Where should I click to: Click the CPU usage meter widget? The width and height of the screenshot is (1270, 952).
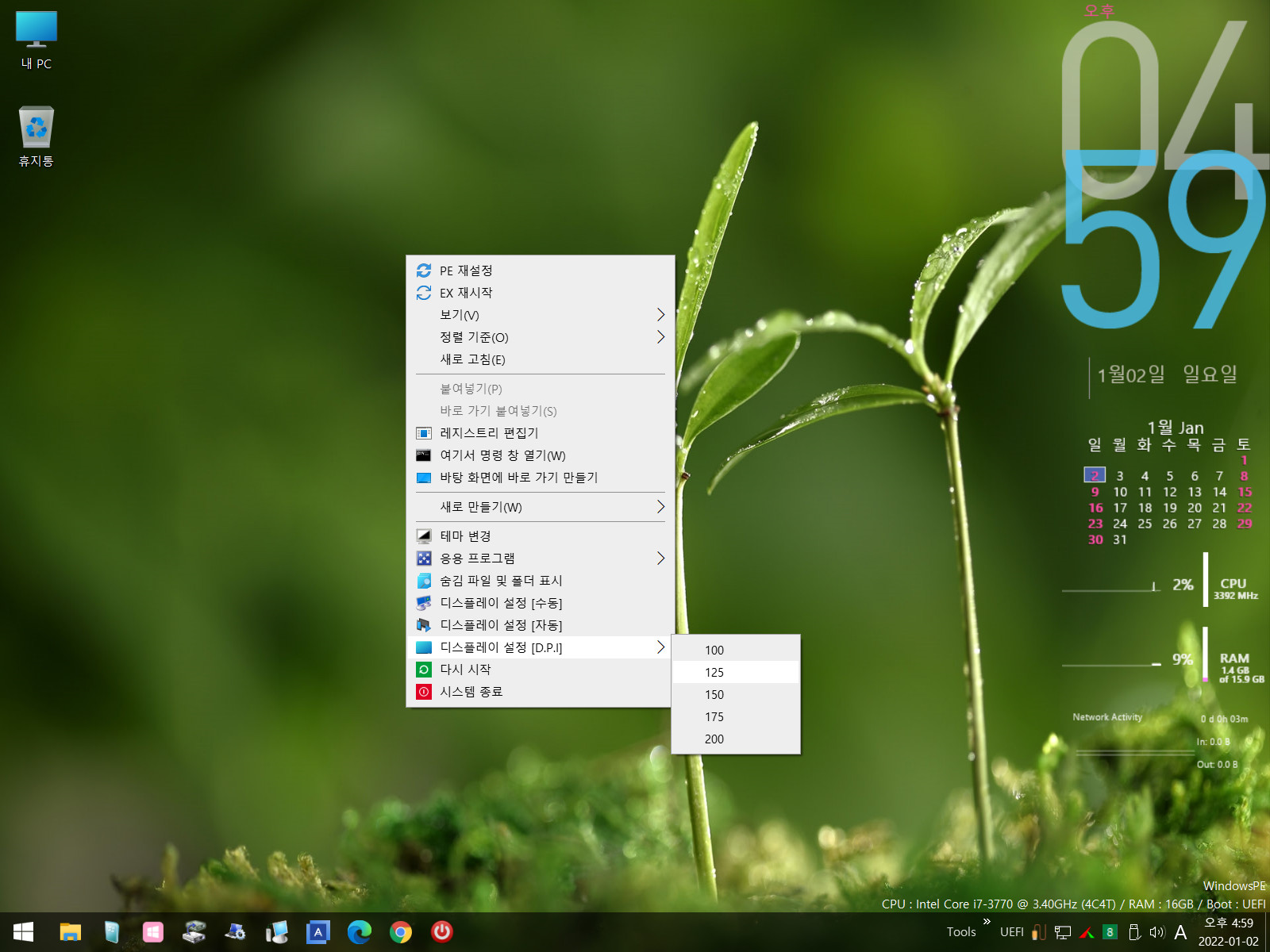click(1161, 585)
